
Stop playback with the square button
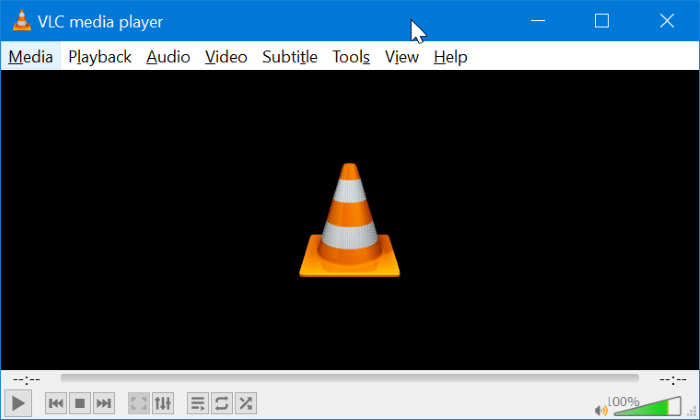80,403
